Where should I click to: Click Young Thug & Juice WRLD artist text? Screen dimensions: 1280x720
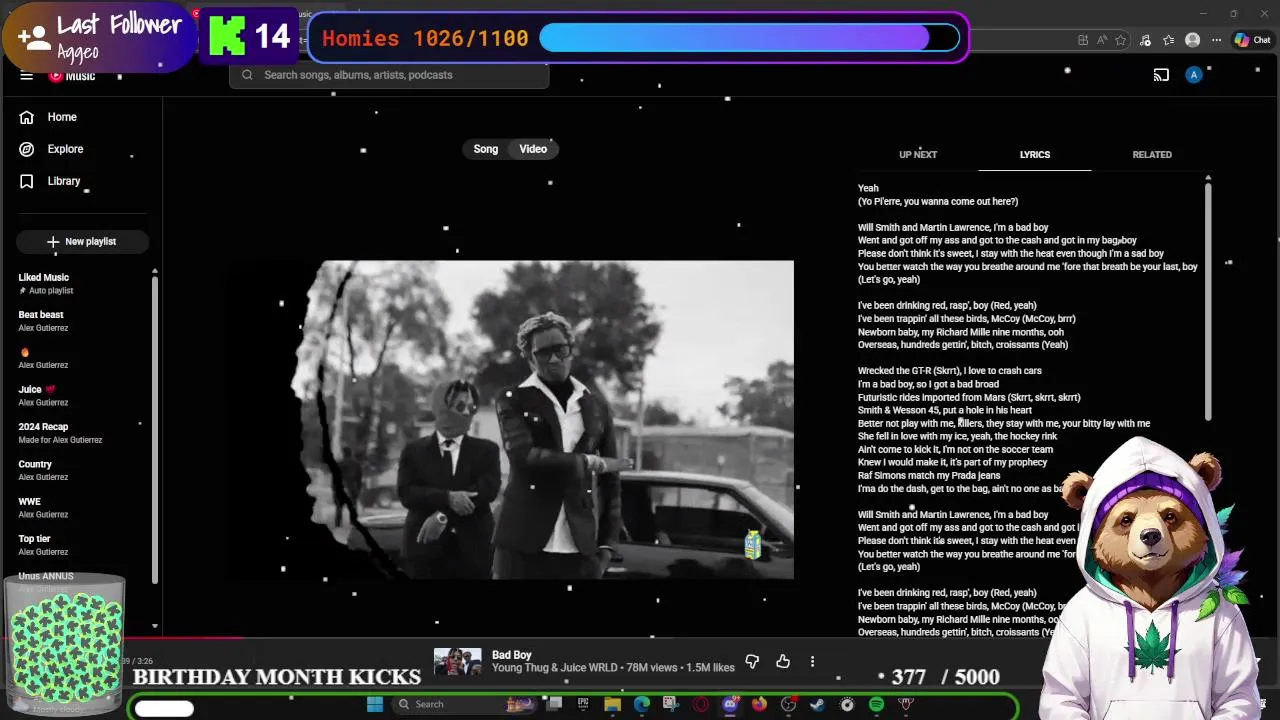(555, 667)
